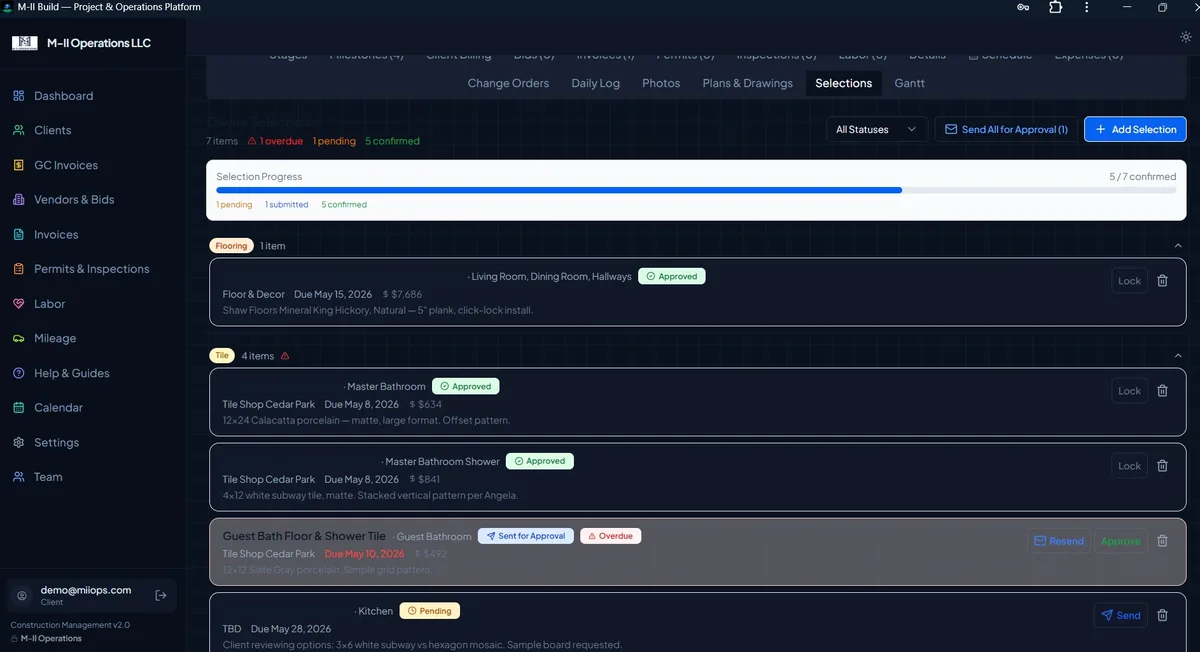Click the Team users icon

click(19, 477)
